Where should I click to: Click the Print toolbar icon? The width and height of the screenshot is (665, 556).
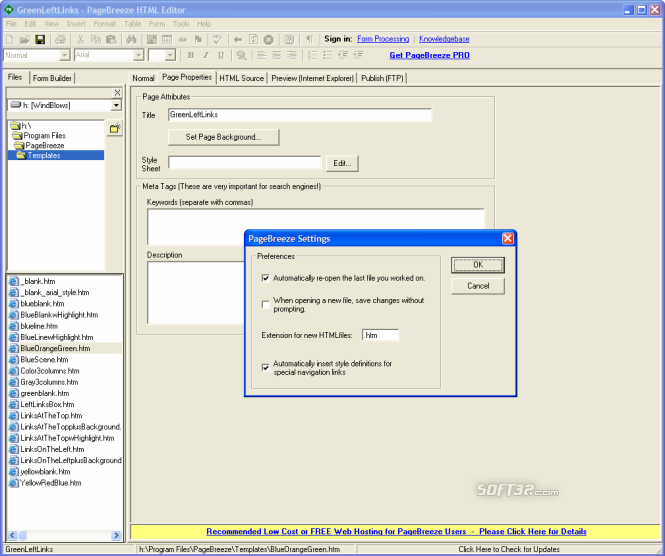click(x=61, y=39)
